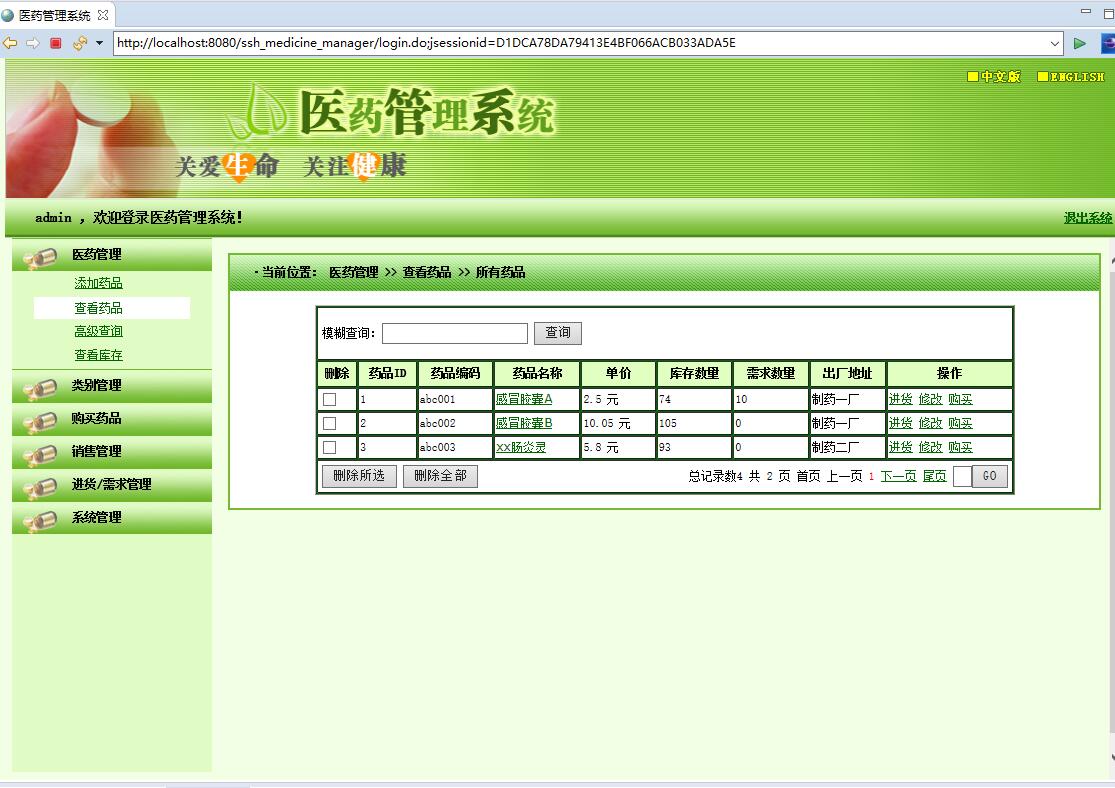Open the 销售管理 sidebar section
The height and width of the screenshot is (788, 1115).
95,452
